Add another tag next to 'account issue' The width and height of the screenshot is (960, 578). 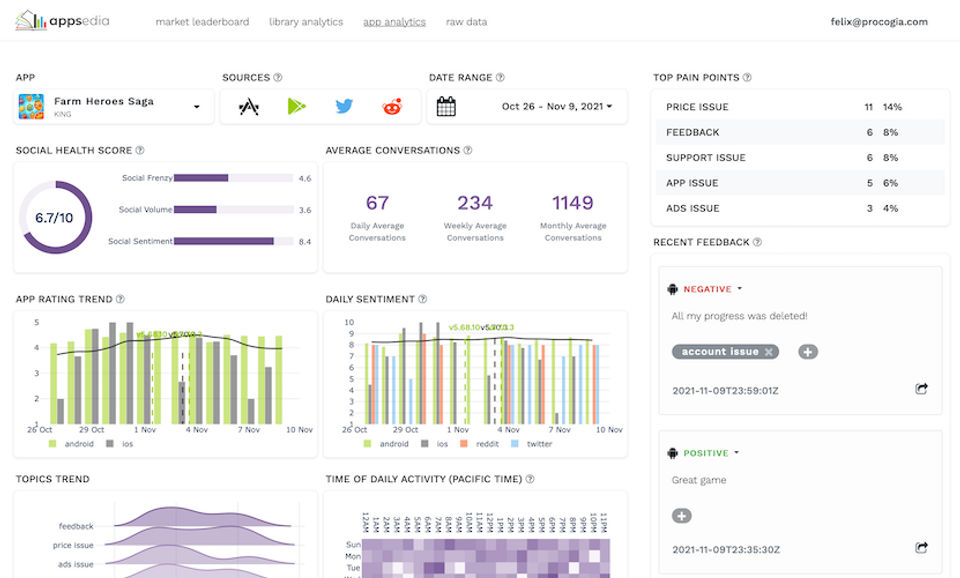(x=808, y=351)
